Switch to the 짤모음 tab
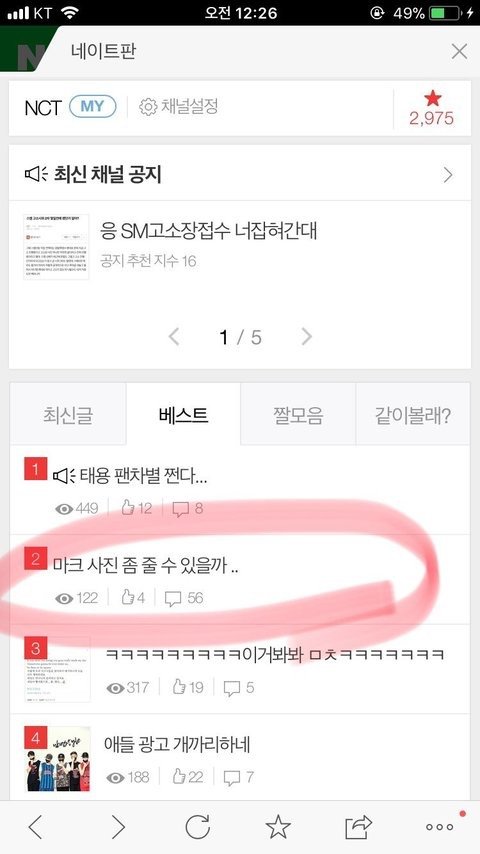Screen dimensions: 480x854 tap(298, 415)
